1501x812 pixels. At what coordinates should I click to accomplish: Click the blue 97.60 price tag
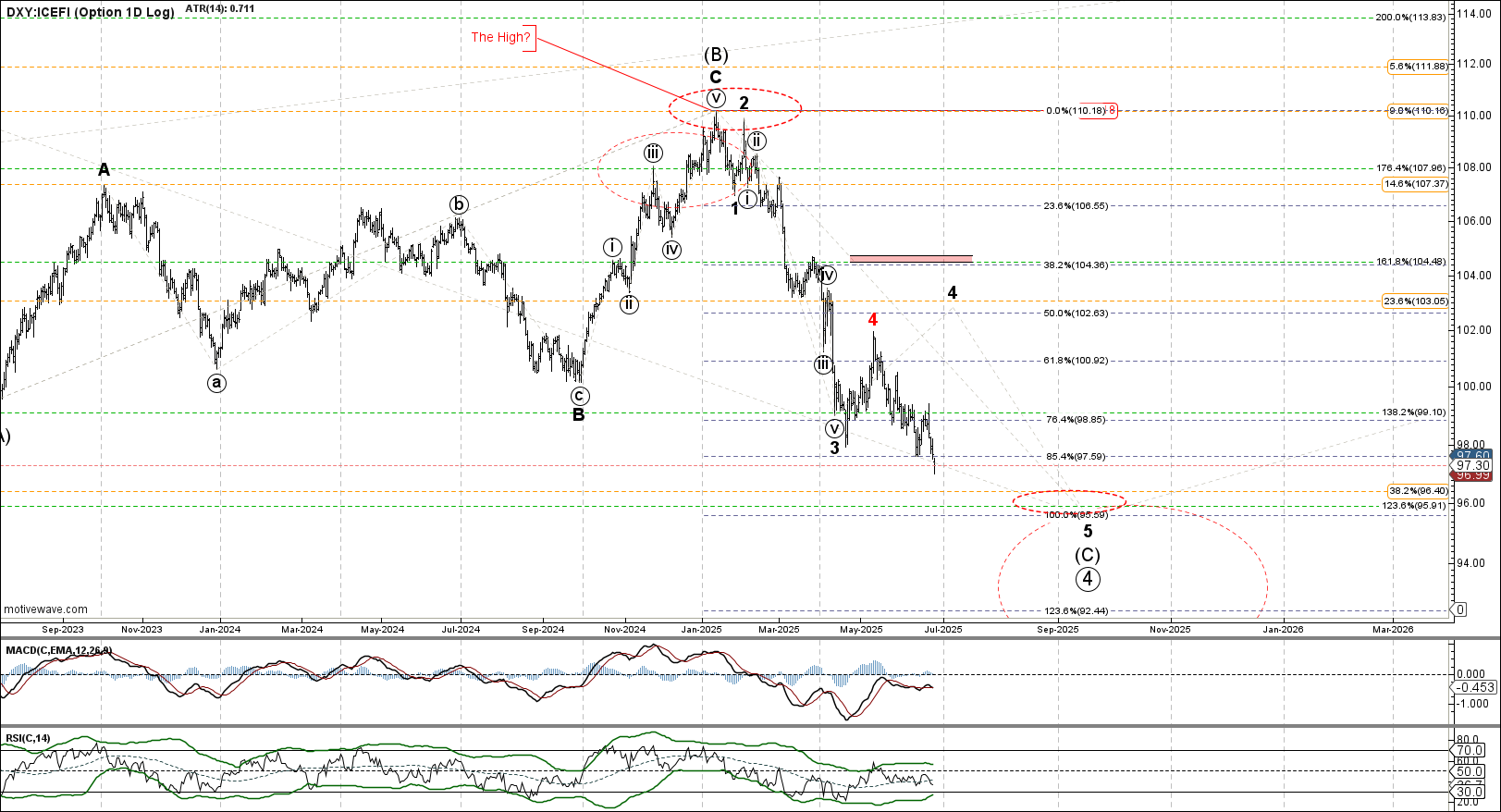pos(1472,455)
